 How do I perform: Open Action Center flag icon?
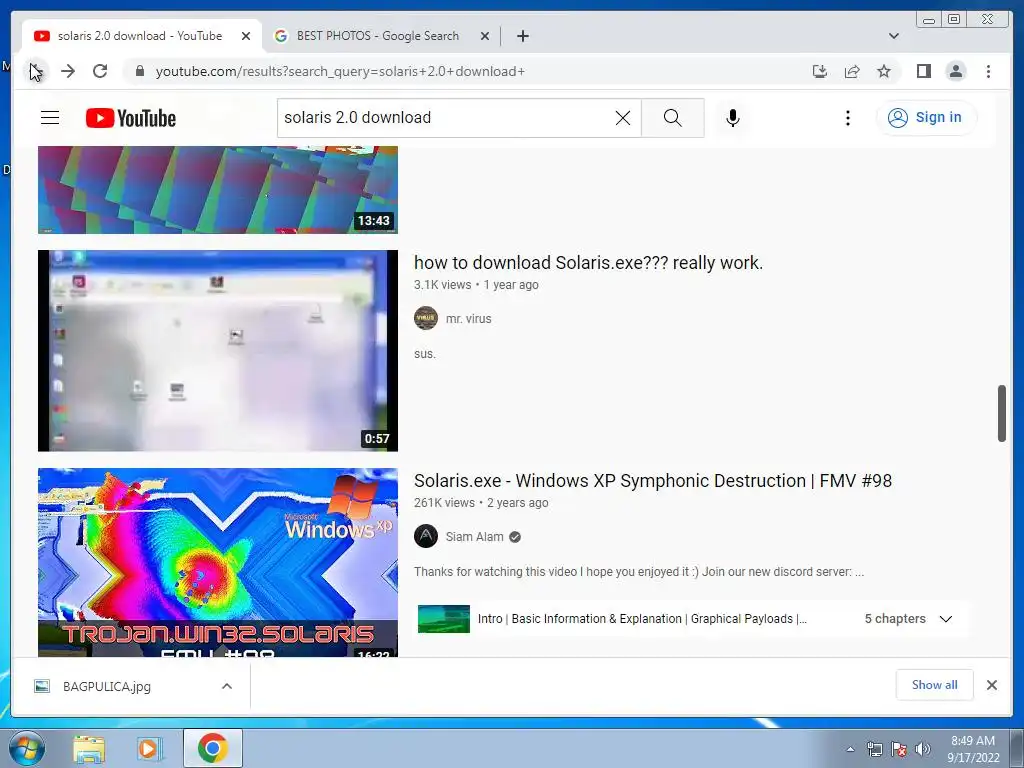click(899, 749)
